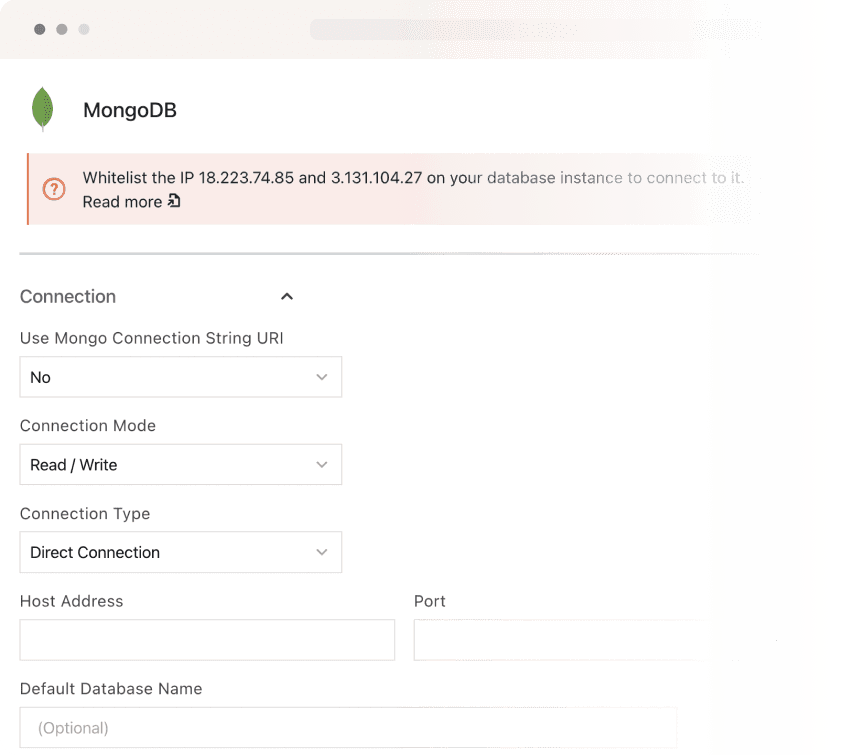Image resolution: width=856 pixels, height=755 pixels.
Task: Click the question mark help icon in warning banner
Action: [54, 189]
